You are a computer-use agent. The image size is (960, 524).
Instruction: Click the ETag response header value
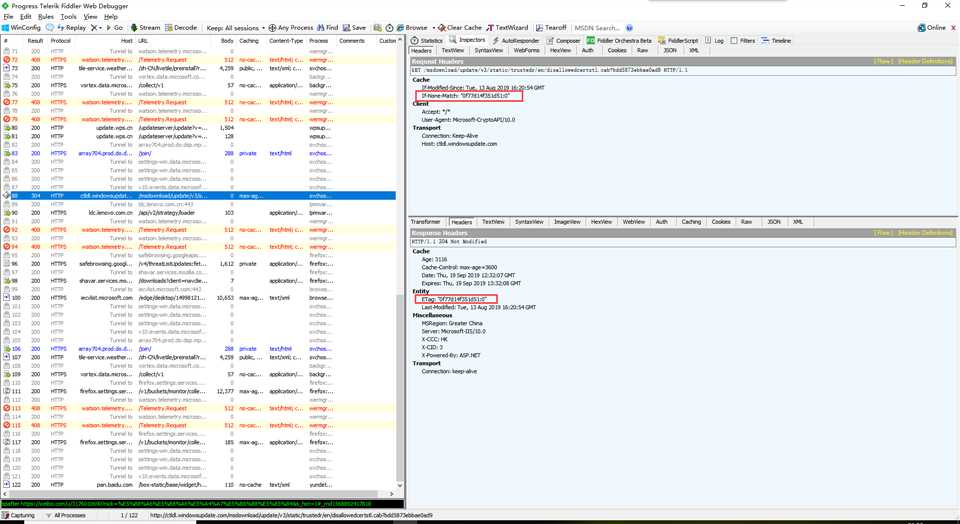pos(454,299)
